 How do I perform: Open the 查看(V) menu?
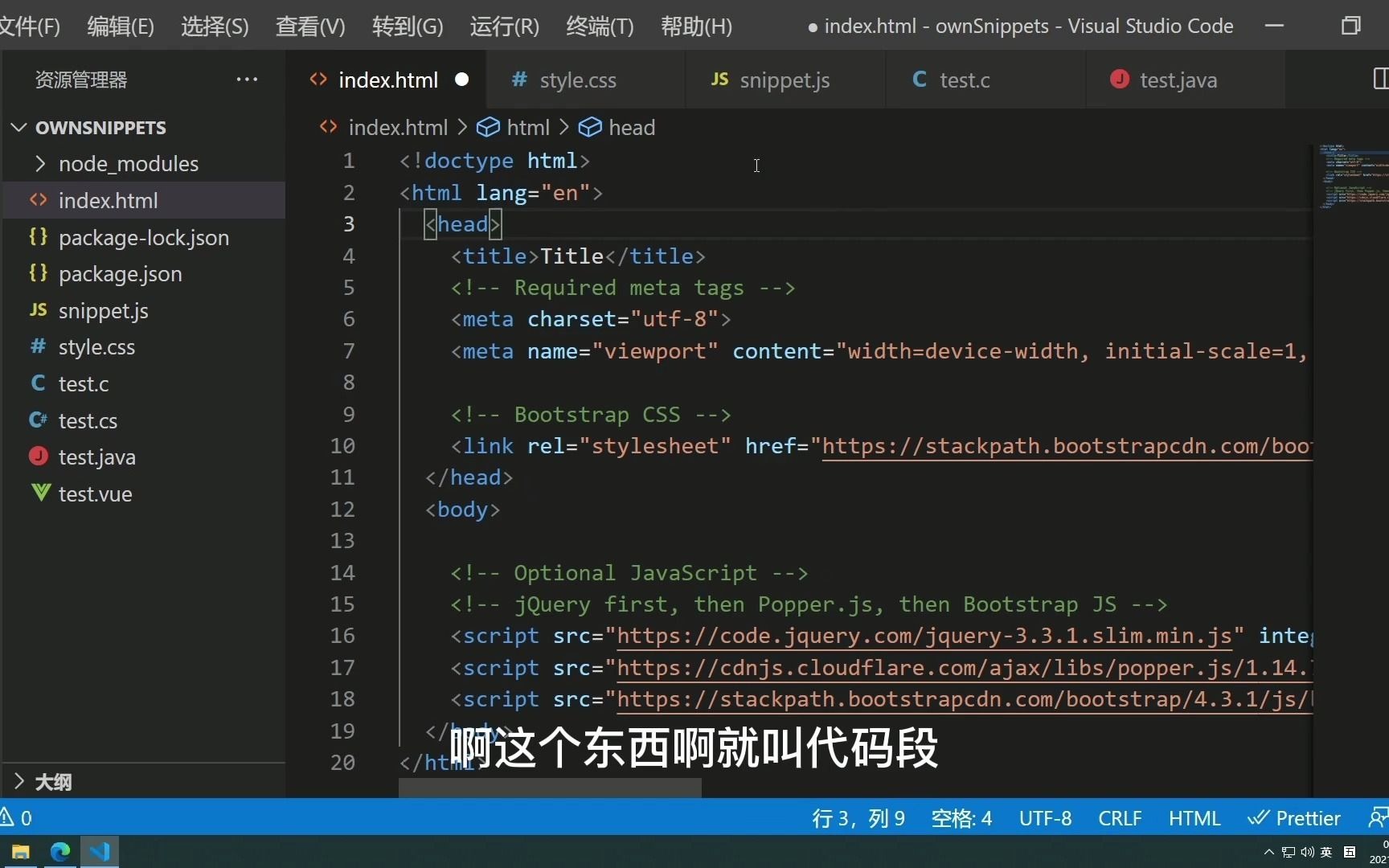310,26
